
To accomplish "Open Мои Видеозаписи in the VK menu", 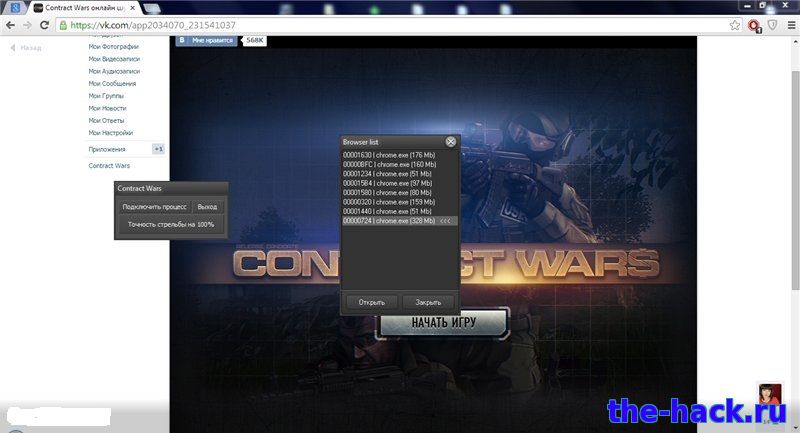I will 114,59.
